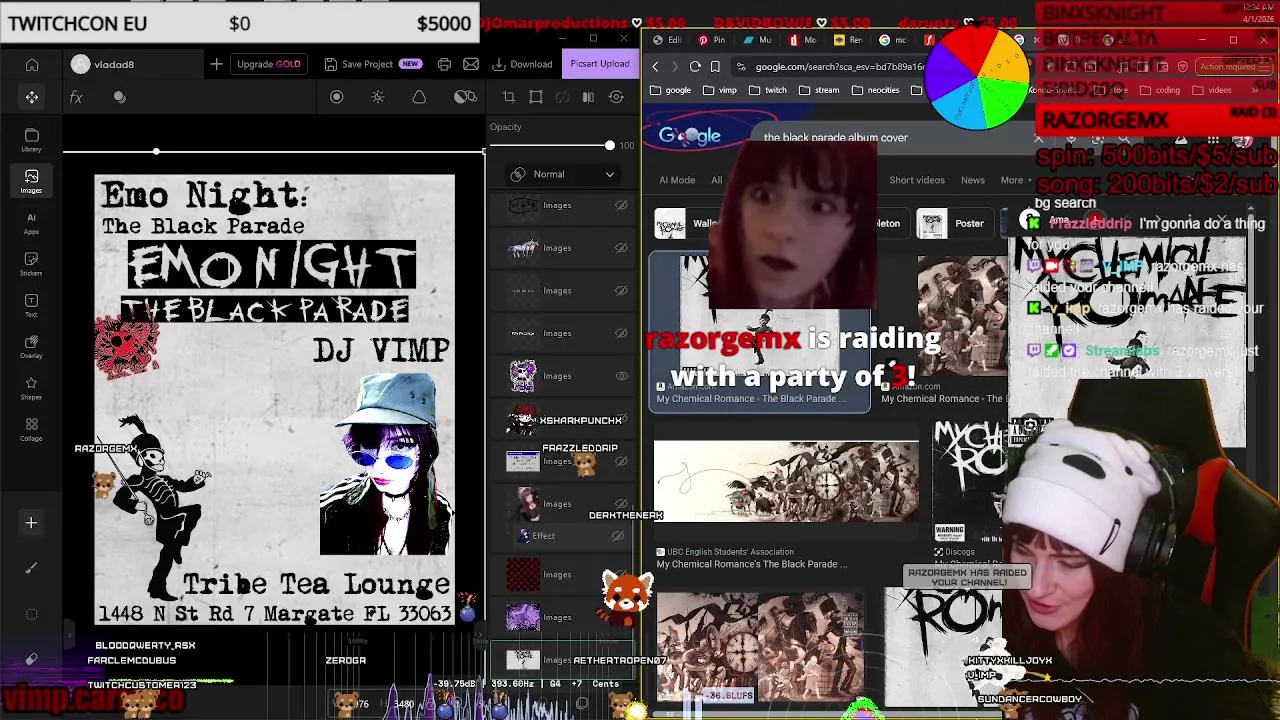Screen dimensions: 1280x720
Task: Open the Shapes panel
Action: point(31,388)
